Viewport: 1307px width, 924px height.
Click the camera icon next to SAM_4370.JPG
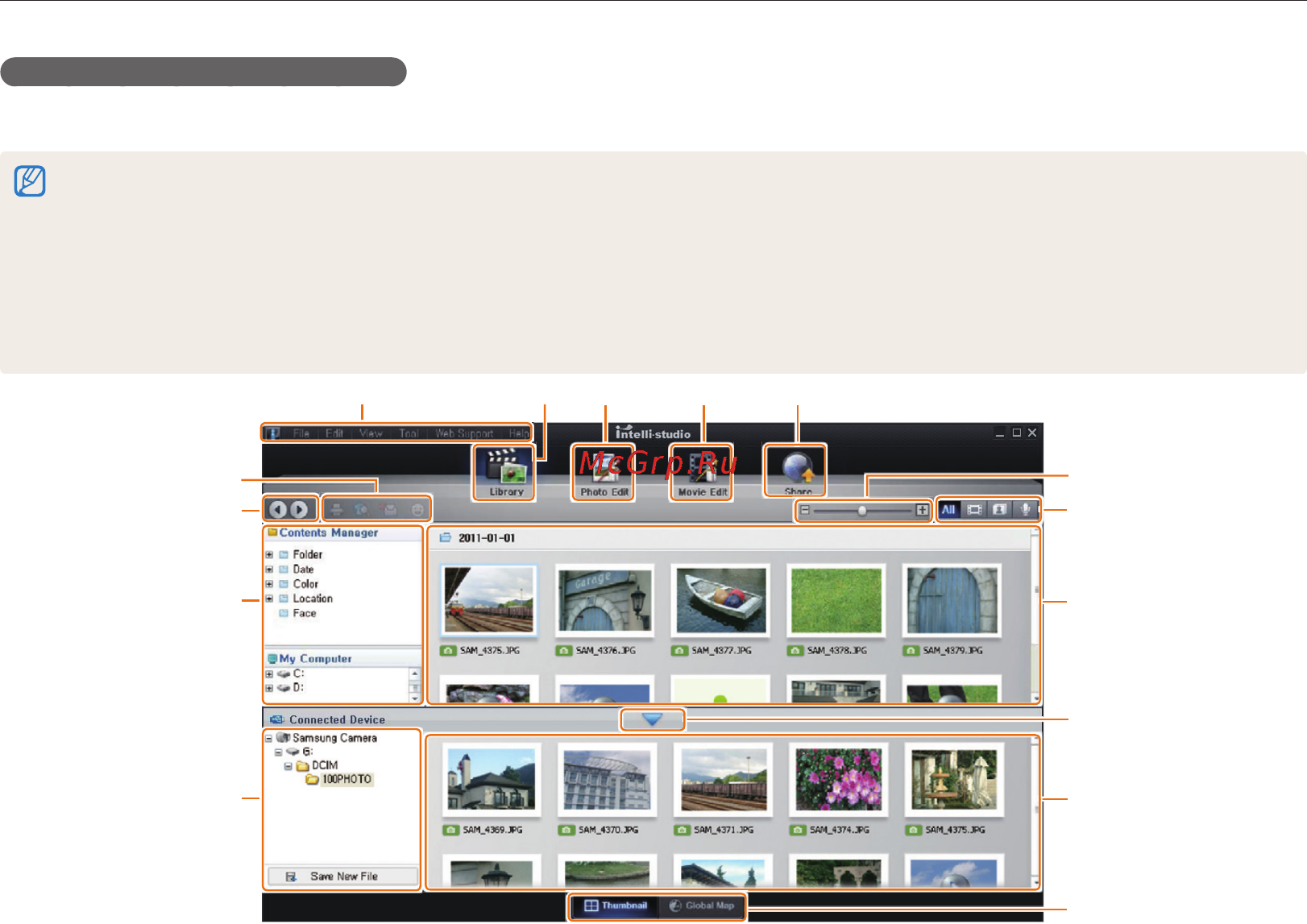(566, 830)
